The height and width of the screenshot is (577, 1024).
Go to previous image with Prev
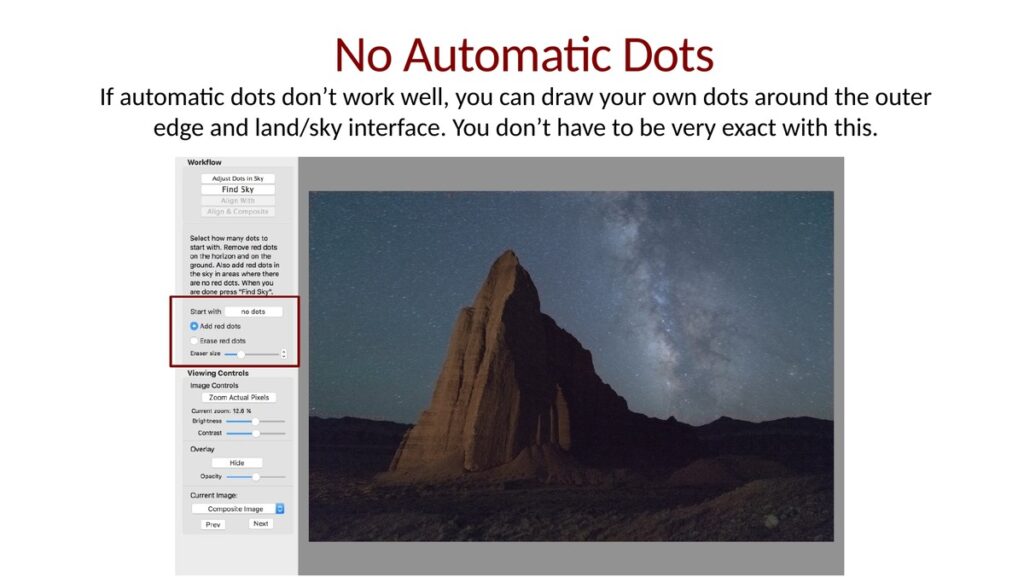coord(213,524)
